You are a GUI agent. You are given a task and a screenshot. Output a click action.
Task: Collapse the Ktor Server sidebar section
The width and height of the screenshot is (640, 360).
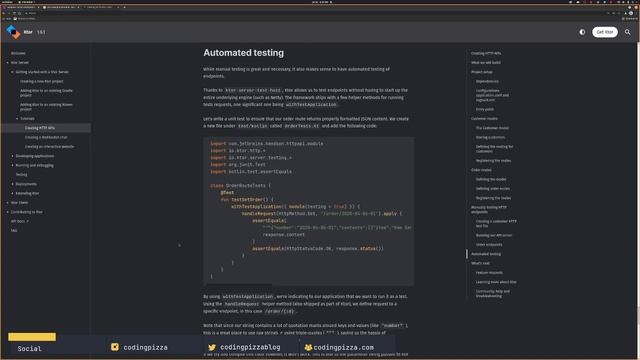point(7,62)
